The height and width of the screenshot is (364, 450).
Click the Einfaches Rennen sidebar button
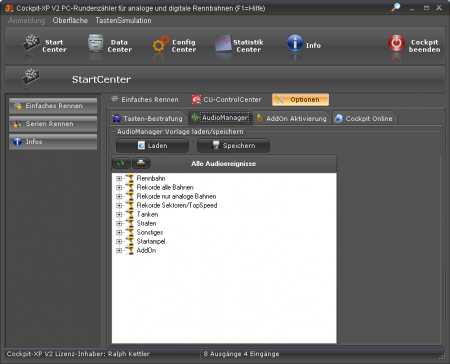coord(53,106)
